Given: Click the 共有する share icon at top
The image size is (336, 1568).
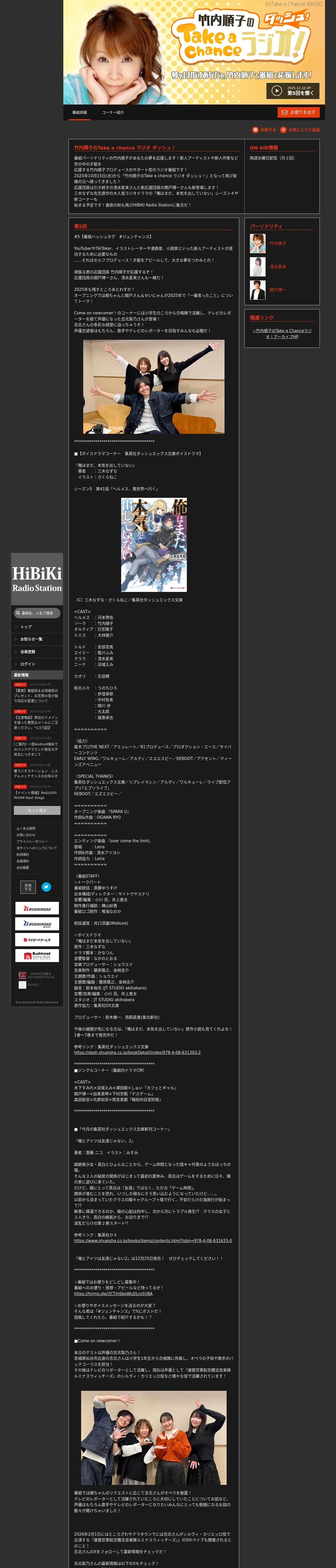Looking at the screenshot, I should point(255,130).
